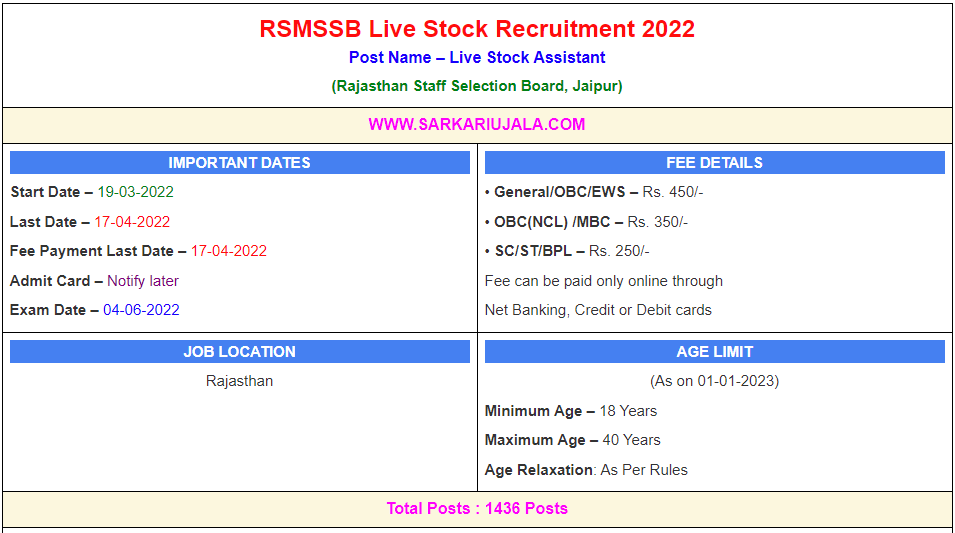The height and width of the screenshot is (533, 955).
Task: Select the Post Name Live Stock Assistant text
Action: point(477,58)
